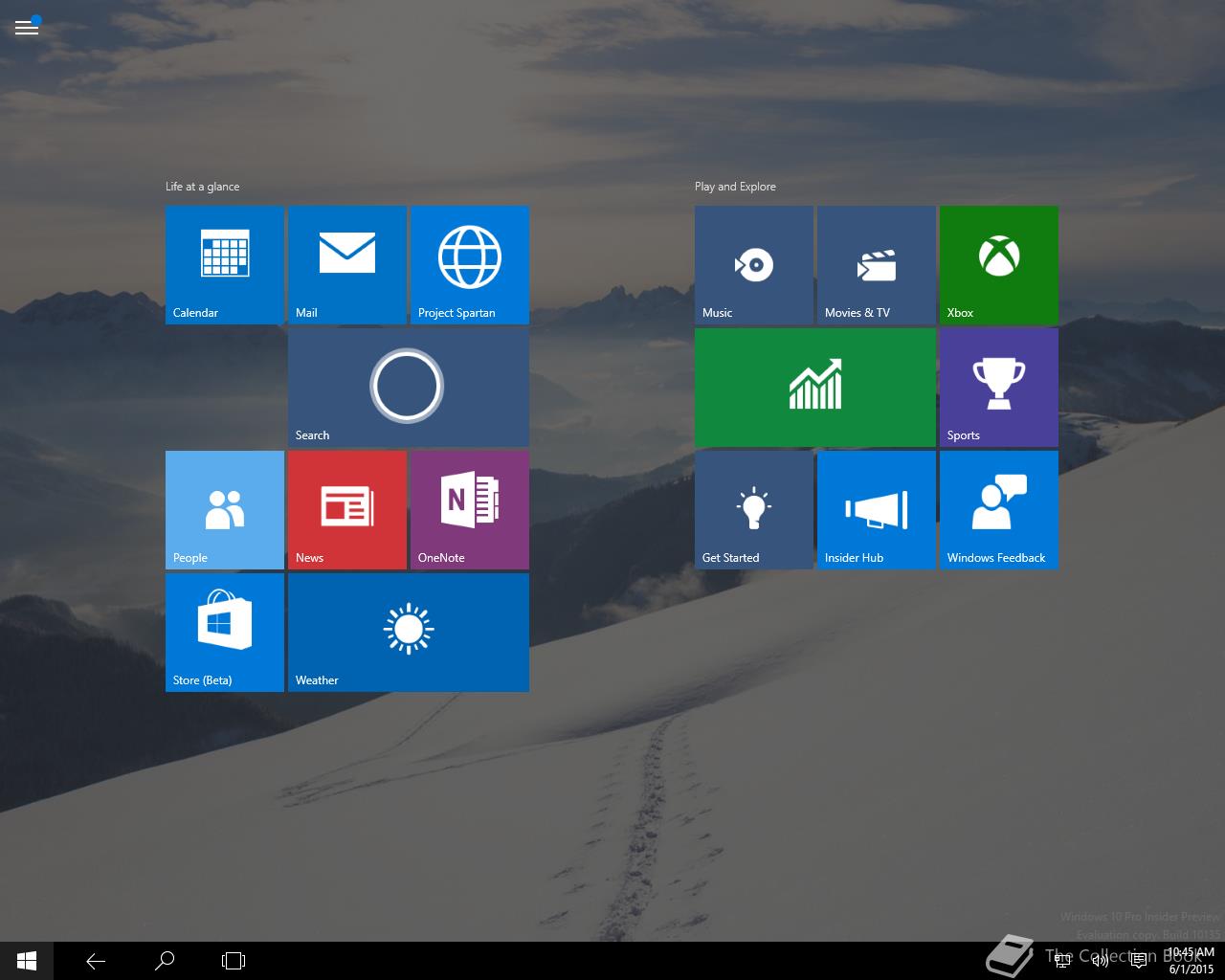1225x980 pixels.
Task: Launch the Music tile
Action: [754, 265]
